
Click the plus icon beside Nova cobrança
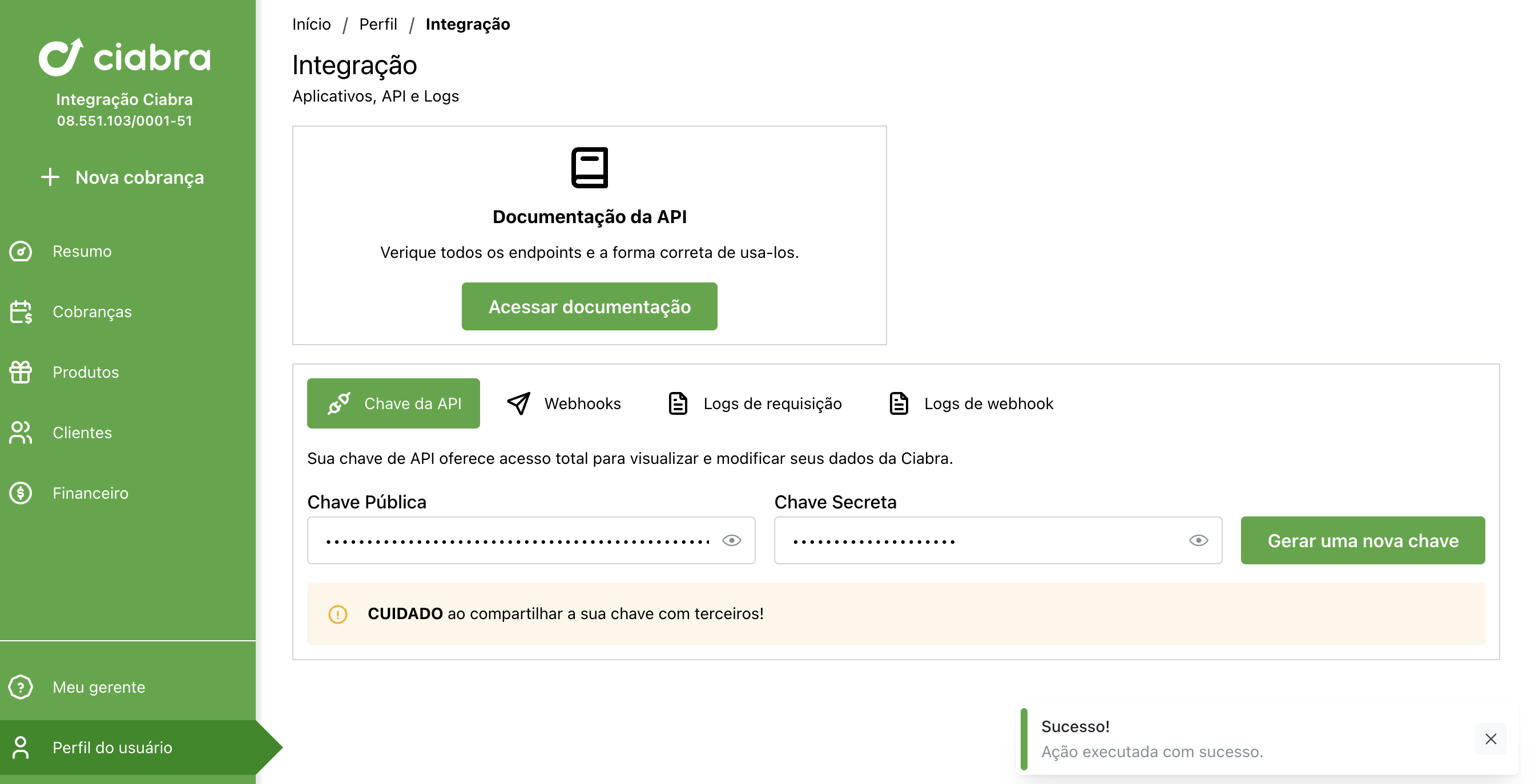[50, 177]
